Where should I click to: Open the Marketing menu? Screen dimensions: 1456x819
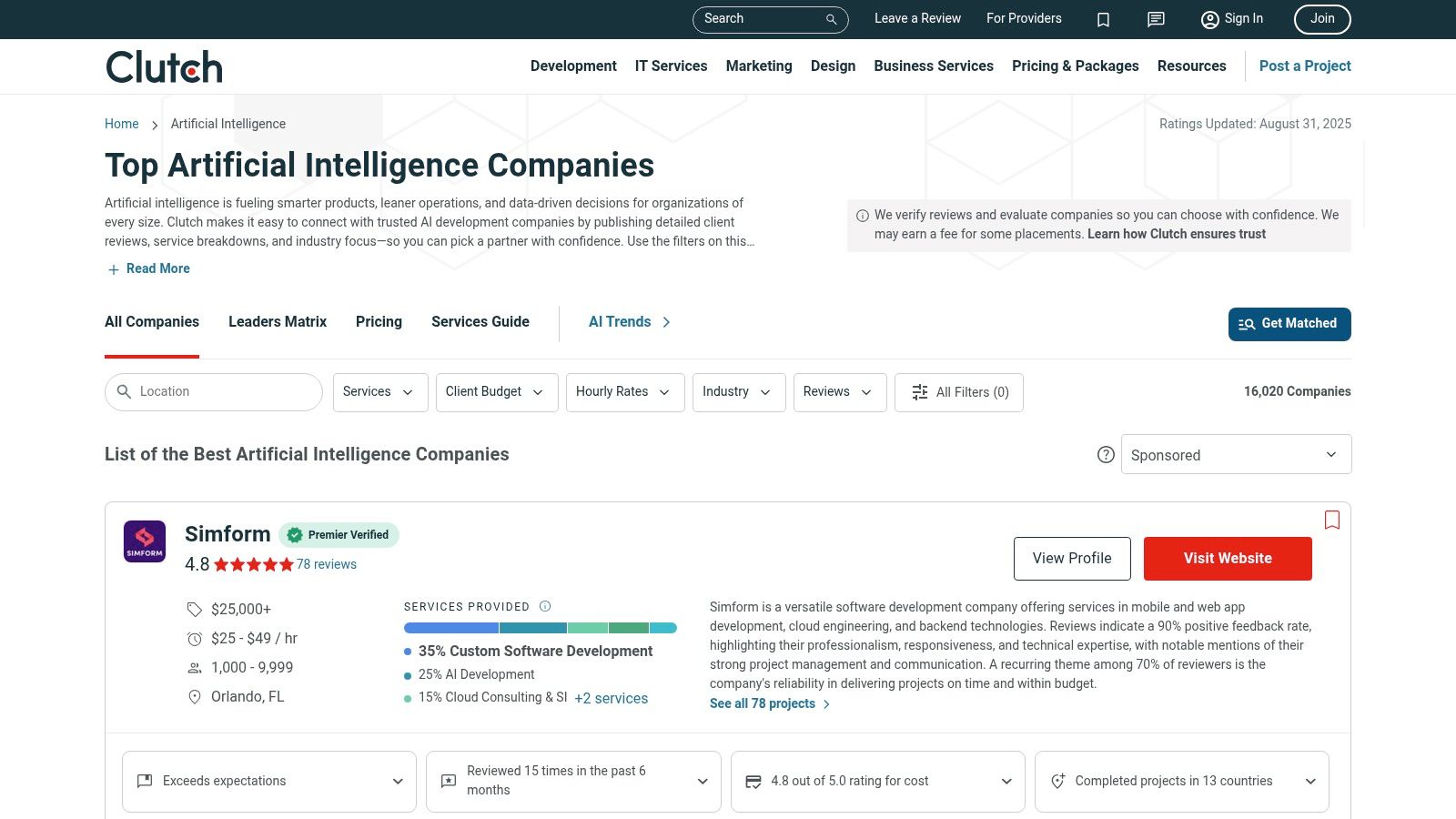(x=759, y=66)
